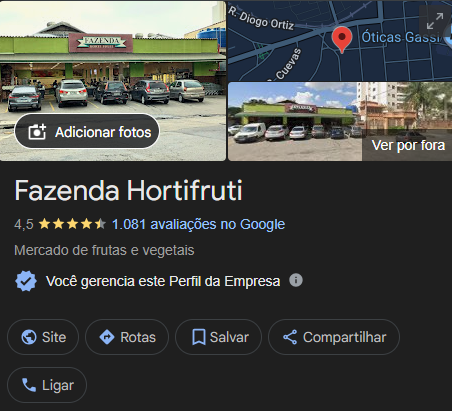Click the share icon for Compartilhar
Viewport: 452px width, 411px height.
(x=290, y=337)
